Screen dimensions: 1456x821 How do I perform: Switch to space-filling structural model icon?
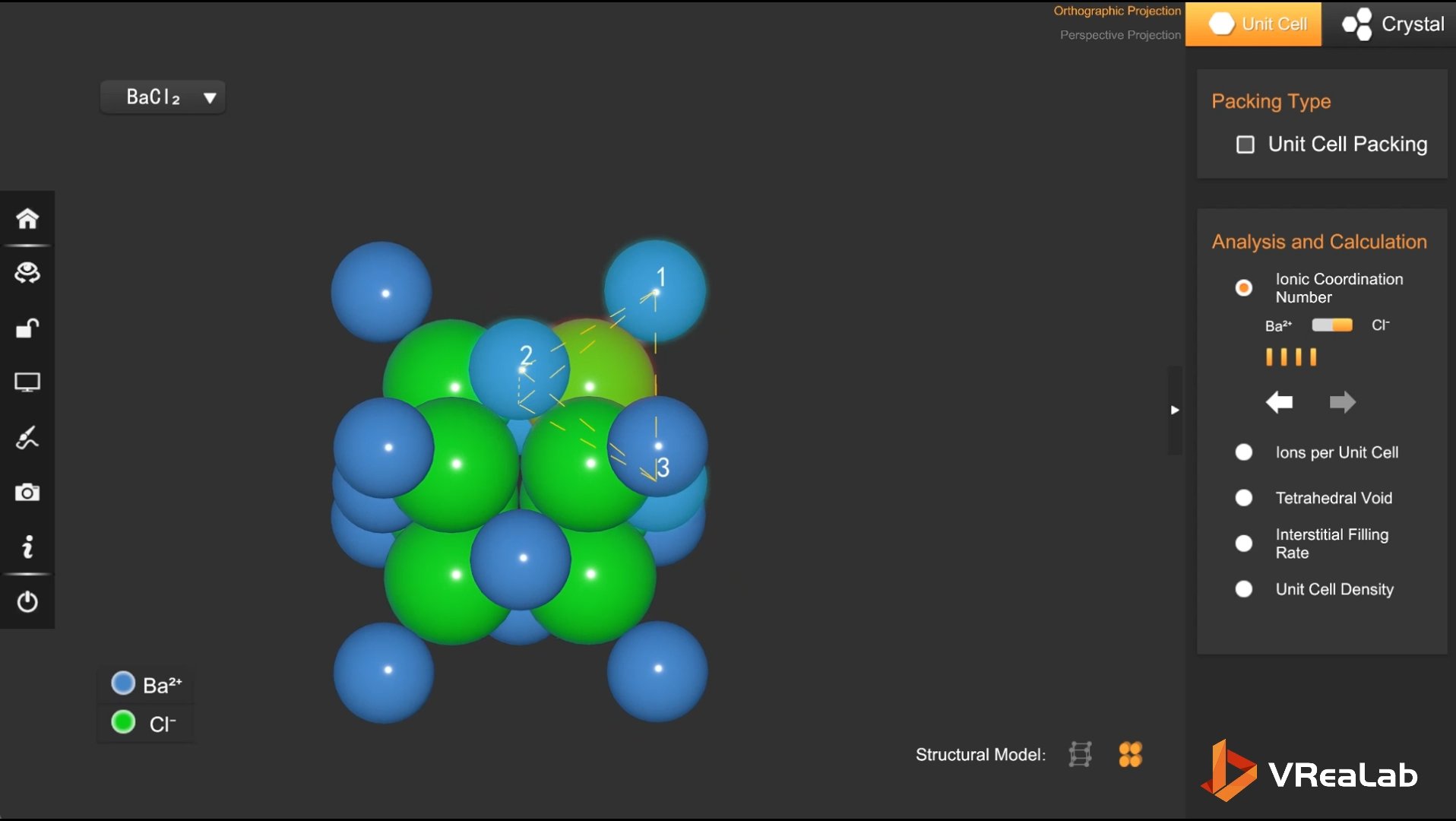(x=1130, y=754)
